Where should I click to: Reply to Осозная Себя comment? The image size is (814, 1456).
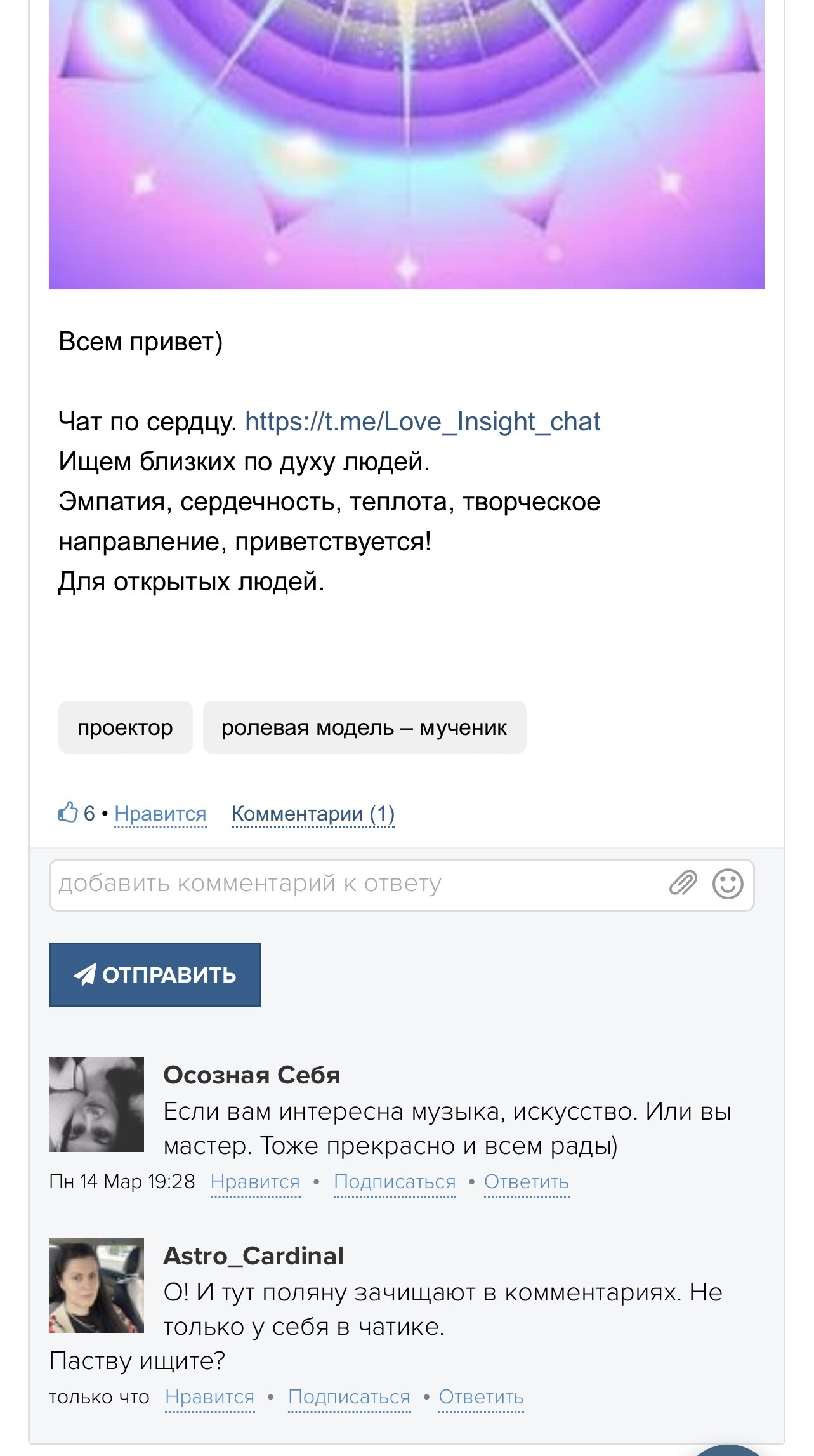pos(527,1181)
